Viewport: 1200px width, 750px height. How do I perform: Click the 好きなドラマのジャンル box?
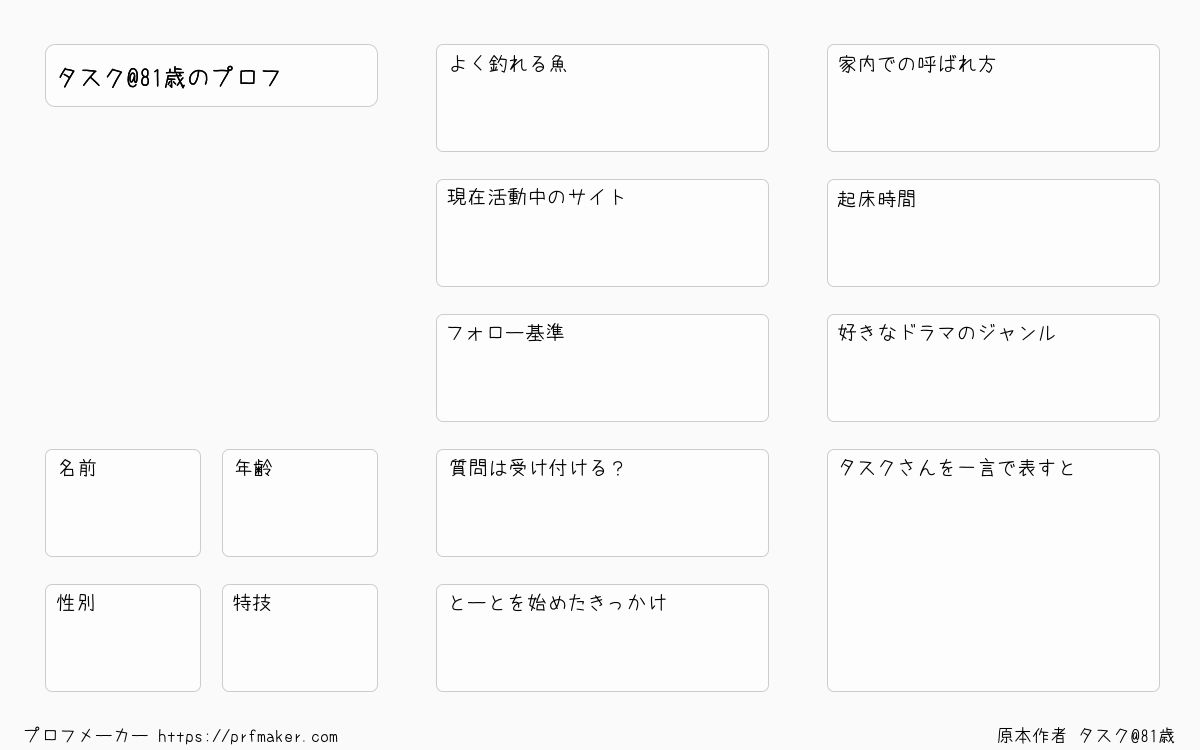click(993, 368)
